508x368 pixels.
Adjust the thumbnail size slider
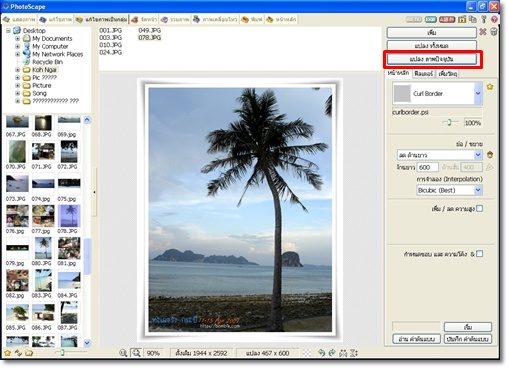62,352
